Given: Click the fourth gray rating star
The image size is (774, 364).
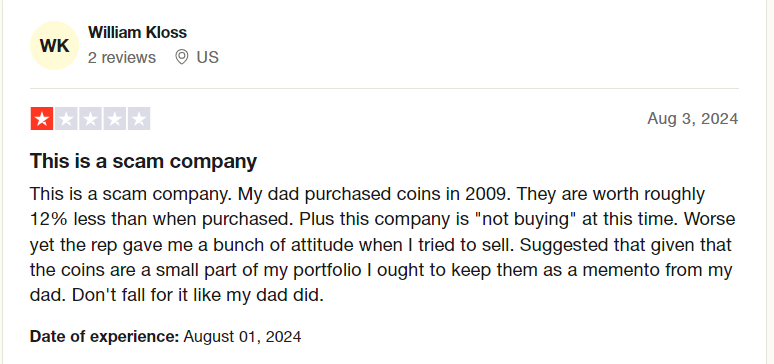Looking at the screenshot, I should pyautogui.click(x=115, y=119).
